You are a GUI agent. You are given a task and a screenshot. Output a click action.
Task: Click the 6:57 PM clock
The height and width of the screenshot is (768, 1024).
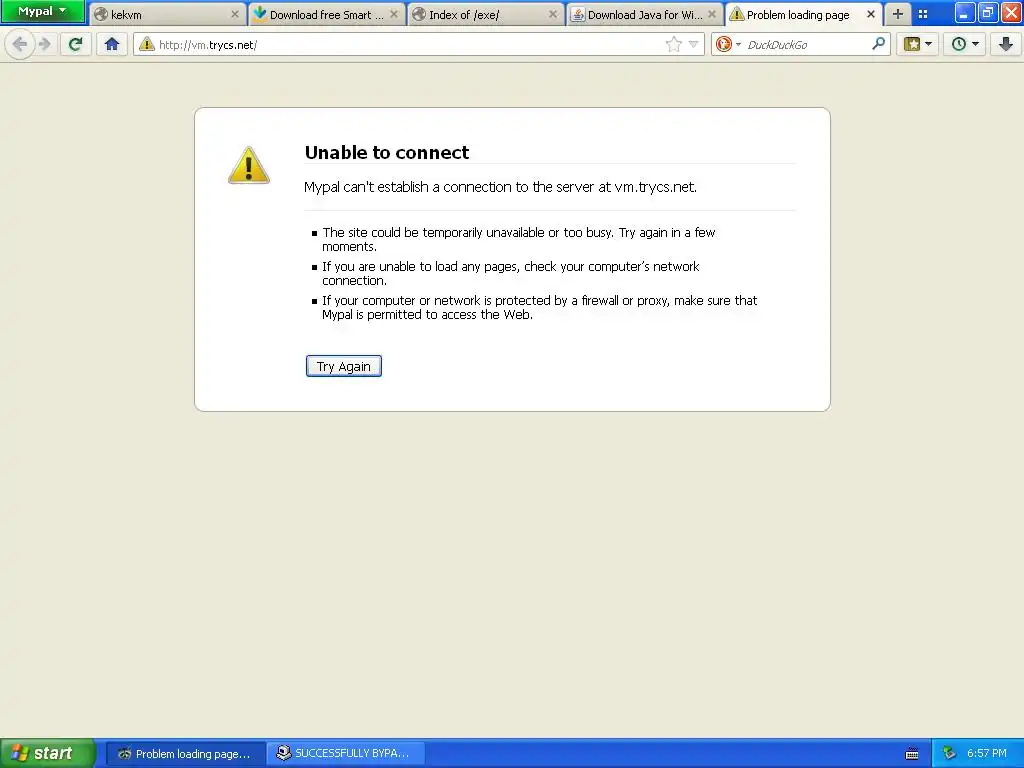tap(987, 754)
